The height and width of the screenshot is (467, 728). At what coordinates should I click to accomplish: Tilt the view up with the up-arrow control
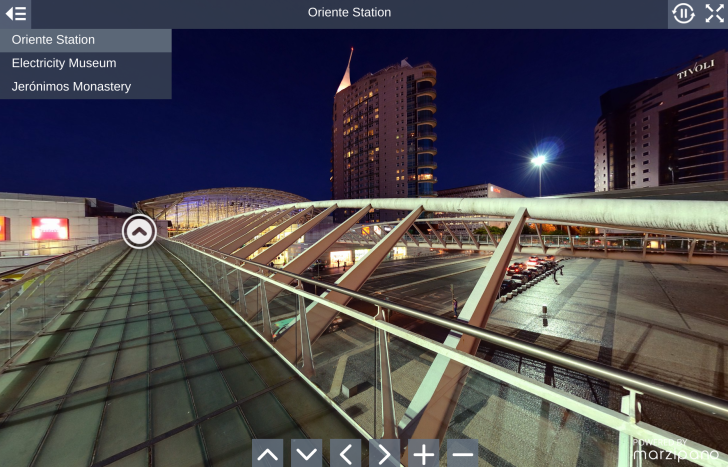[267, 453]
